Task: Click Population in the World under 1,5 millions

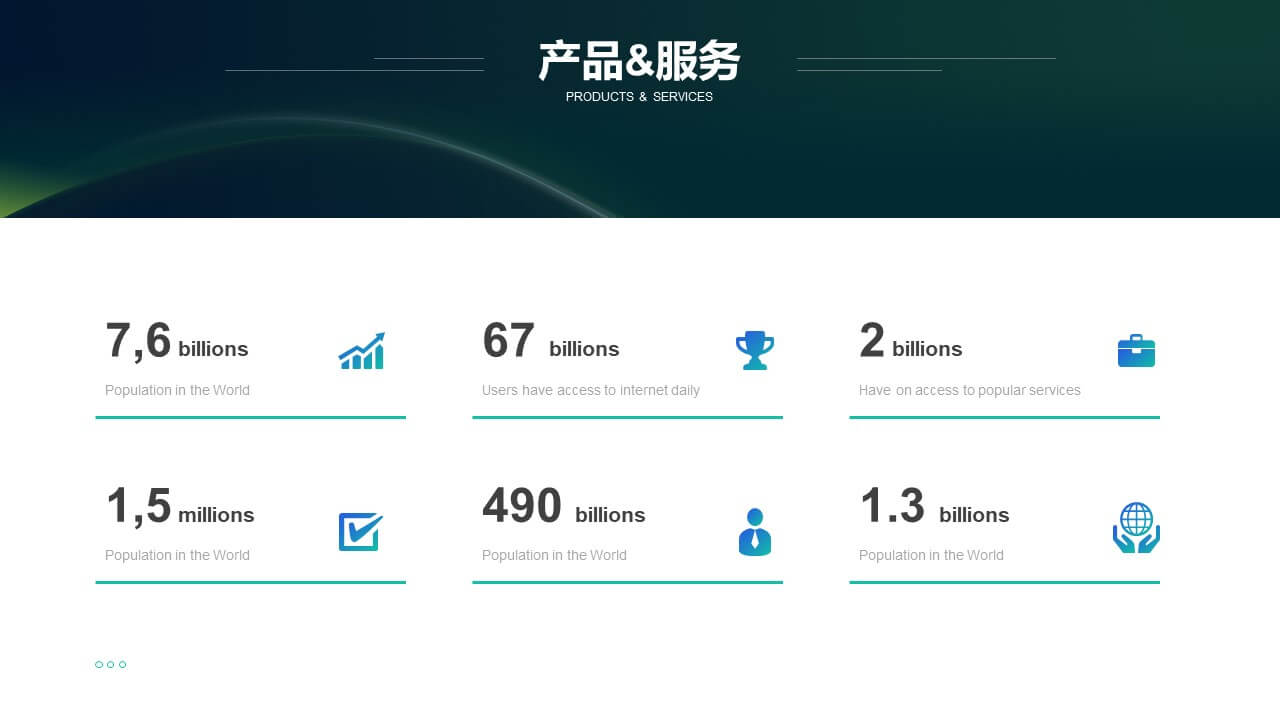Action: click(177, 555)
